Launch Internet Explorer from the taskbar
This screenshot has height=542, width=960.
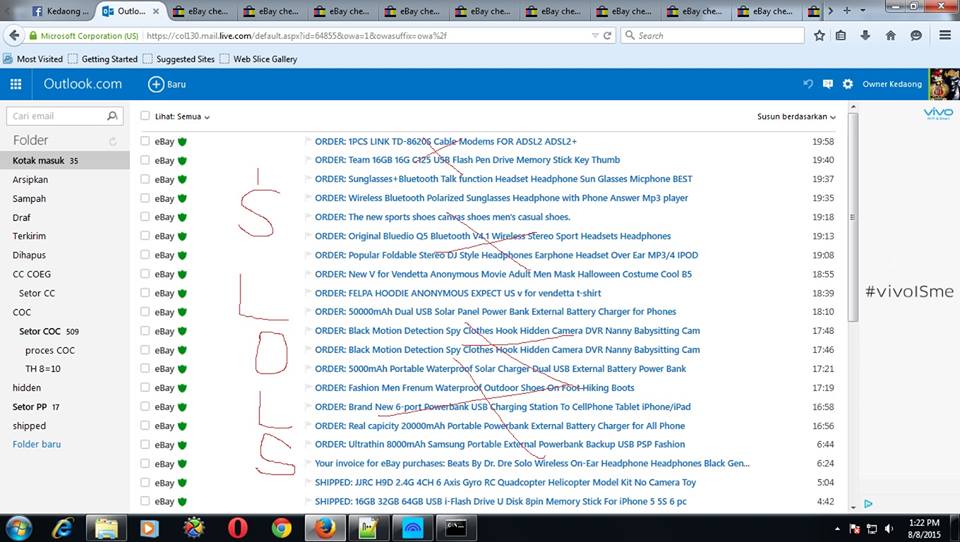62,528
